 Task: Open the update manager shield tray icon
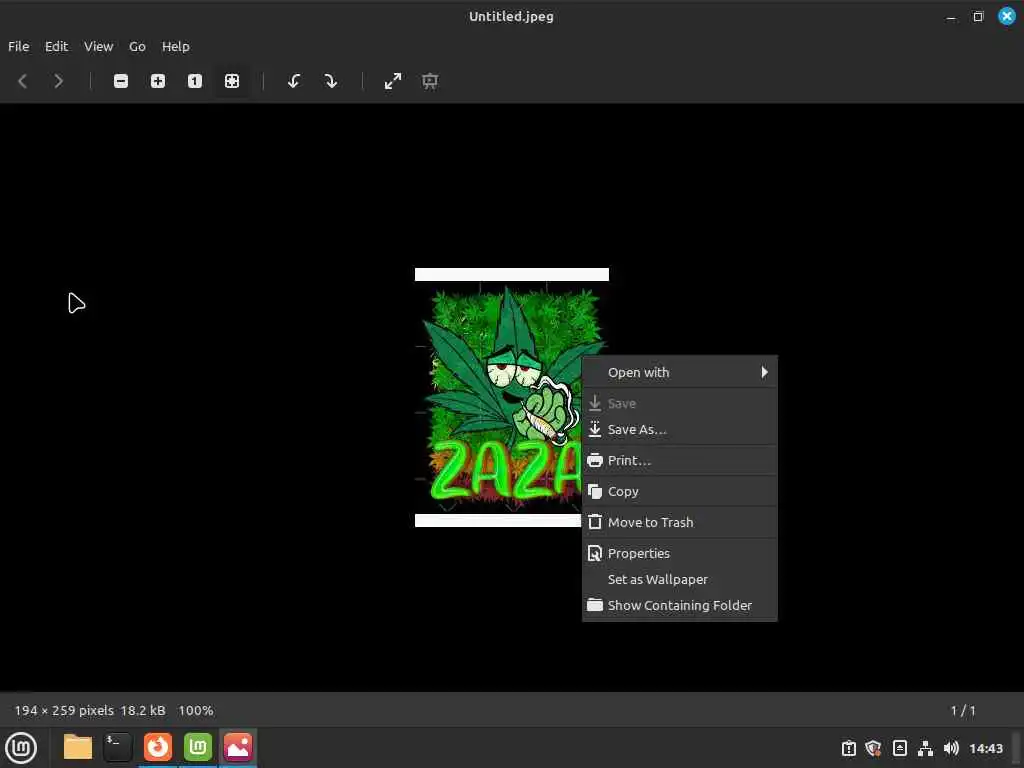click(873, 748)
